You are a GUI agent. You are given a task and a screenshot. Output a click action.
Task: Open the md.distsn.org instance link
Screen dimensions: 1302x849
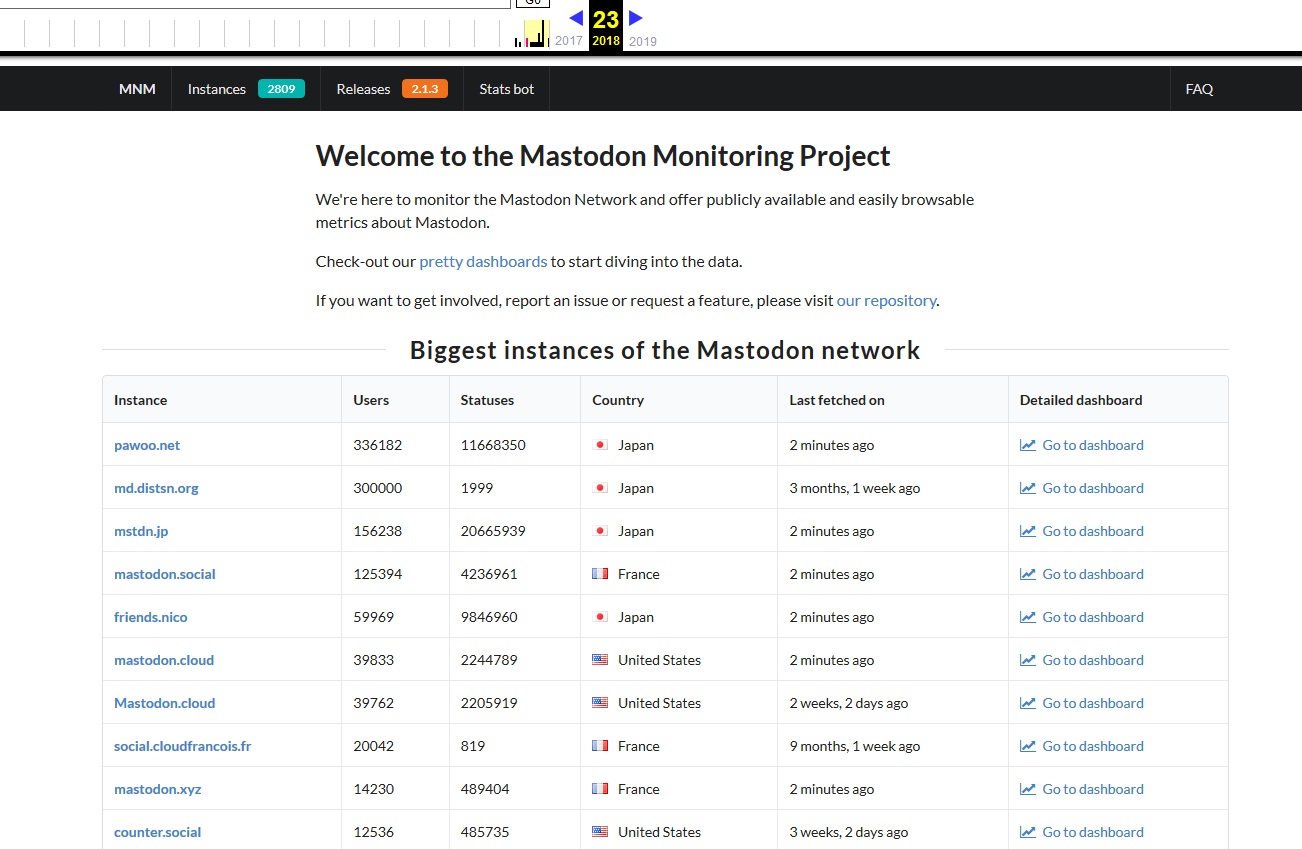(156, 488)
